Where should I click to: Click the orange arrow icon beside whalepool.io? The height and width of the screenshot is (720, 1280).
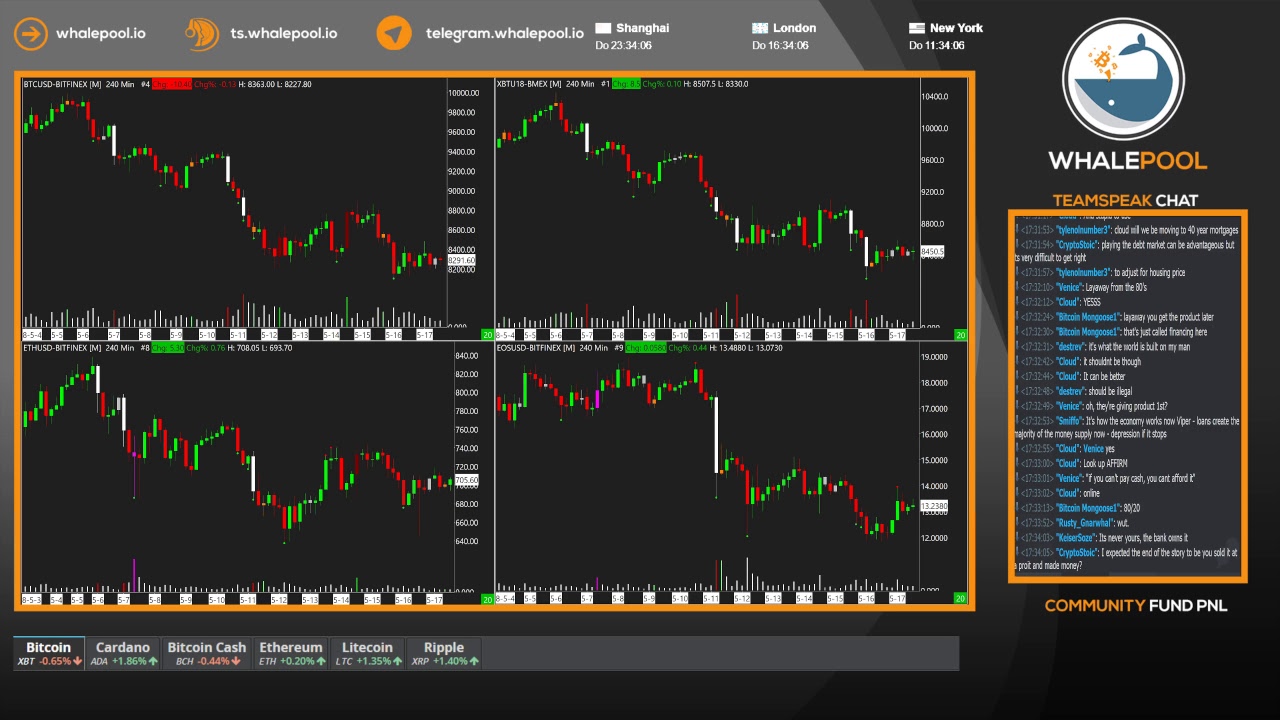click(x=31, y=33)
